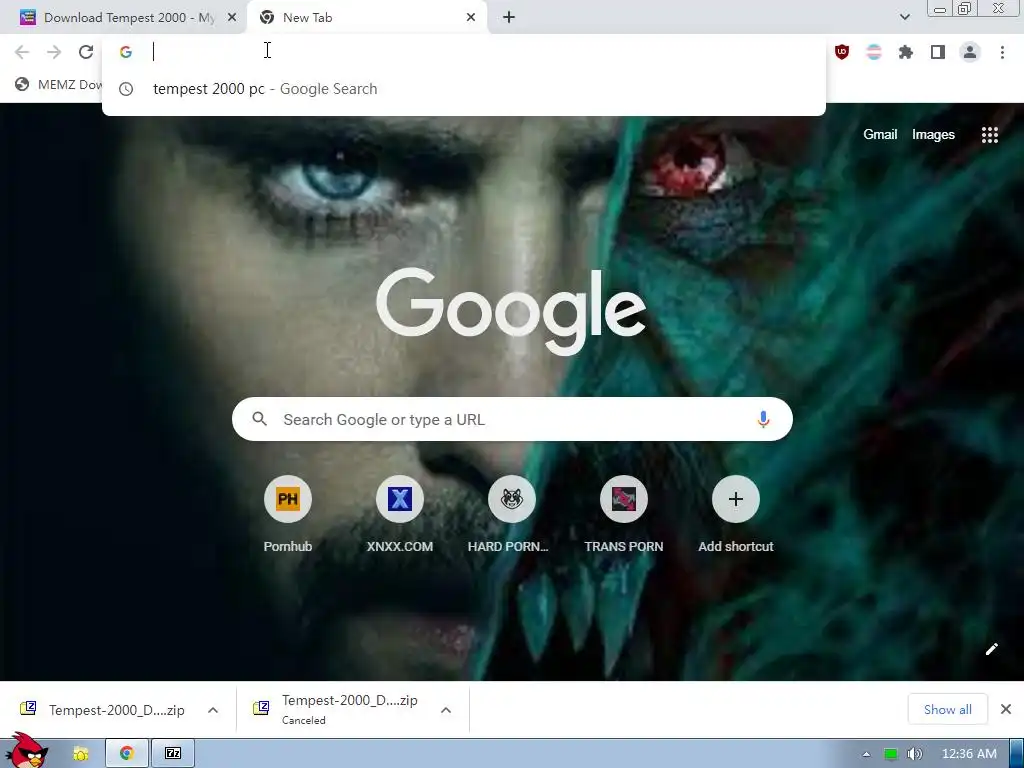This screenshot has height=768, width=1024.
Task: Open the Gmail link
Action: coord(880,135)
